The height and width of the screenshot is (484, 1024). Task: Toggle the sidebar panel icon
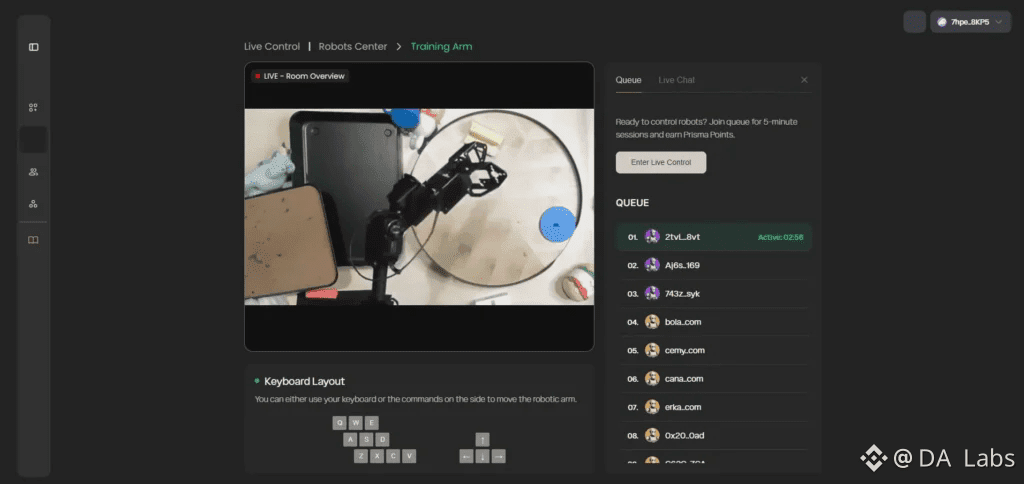(x=33, y=47)
